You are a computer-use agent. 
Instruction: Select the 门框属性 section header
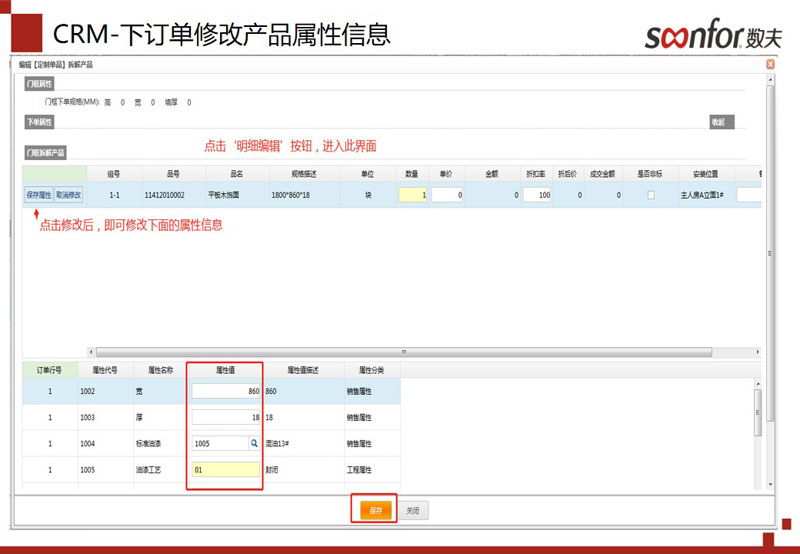pos(40,84)
